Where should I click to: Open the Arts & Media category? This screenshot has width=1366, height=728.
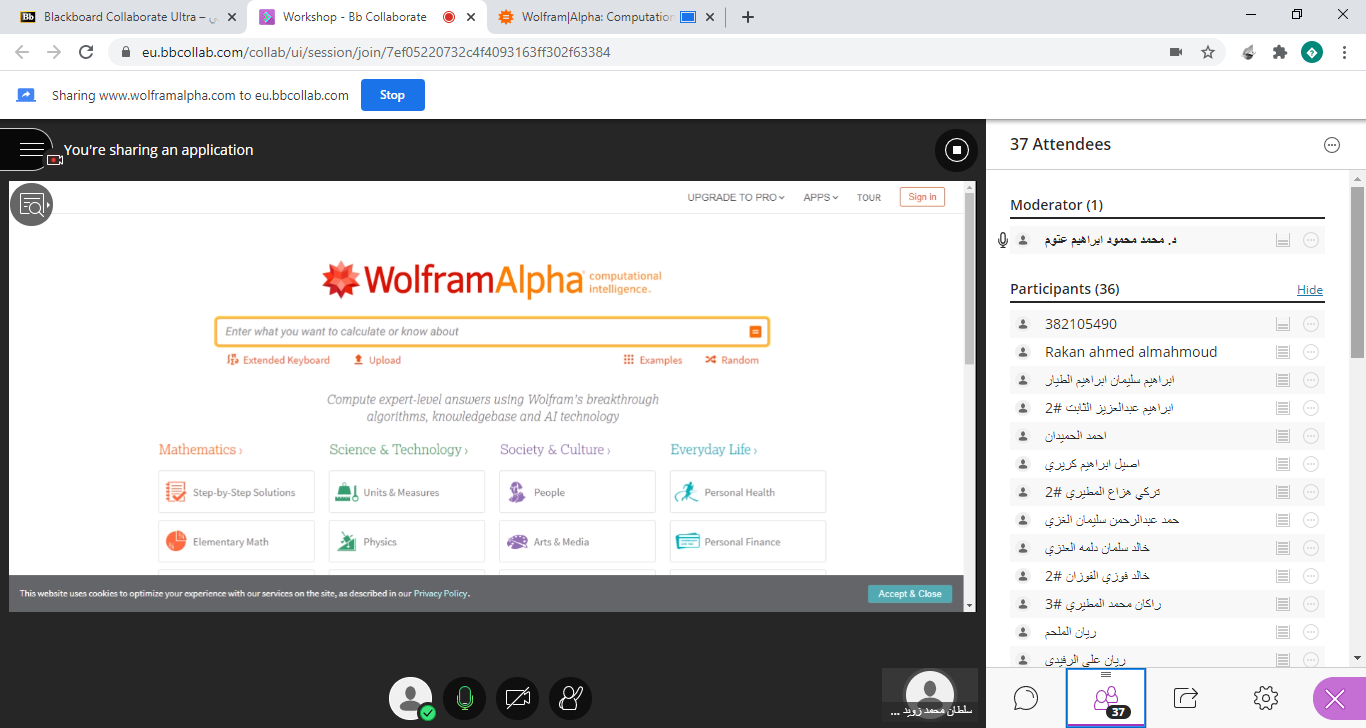577,542
